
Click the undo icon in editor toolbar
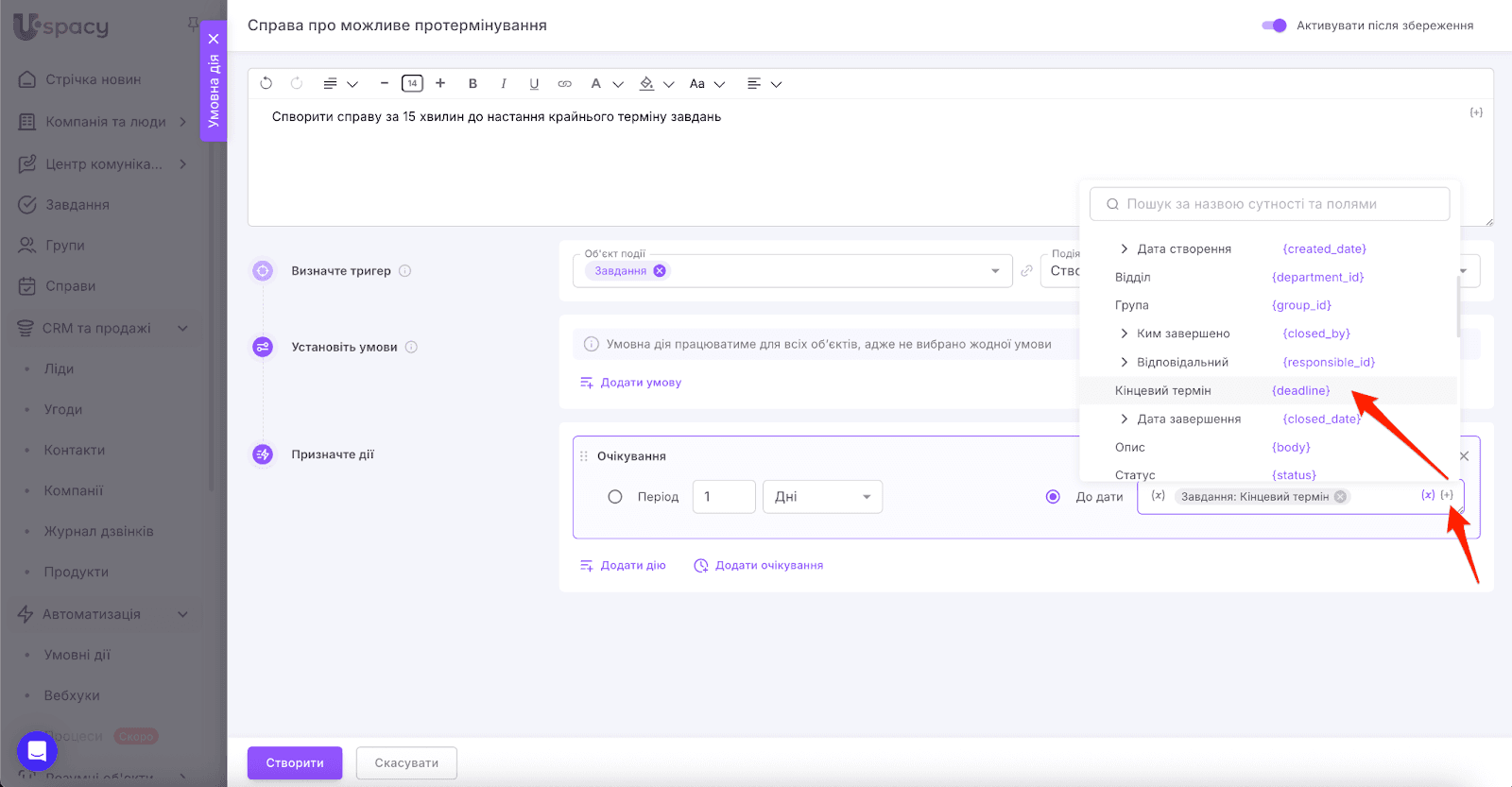[266, 83]
